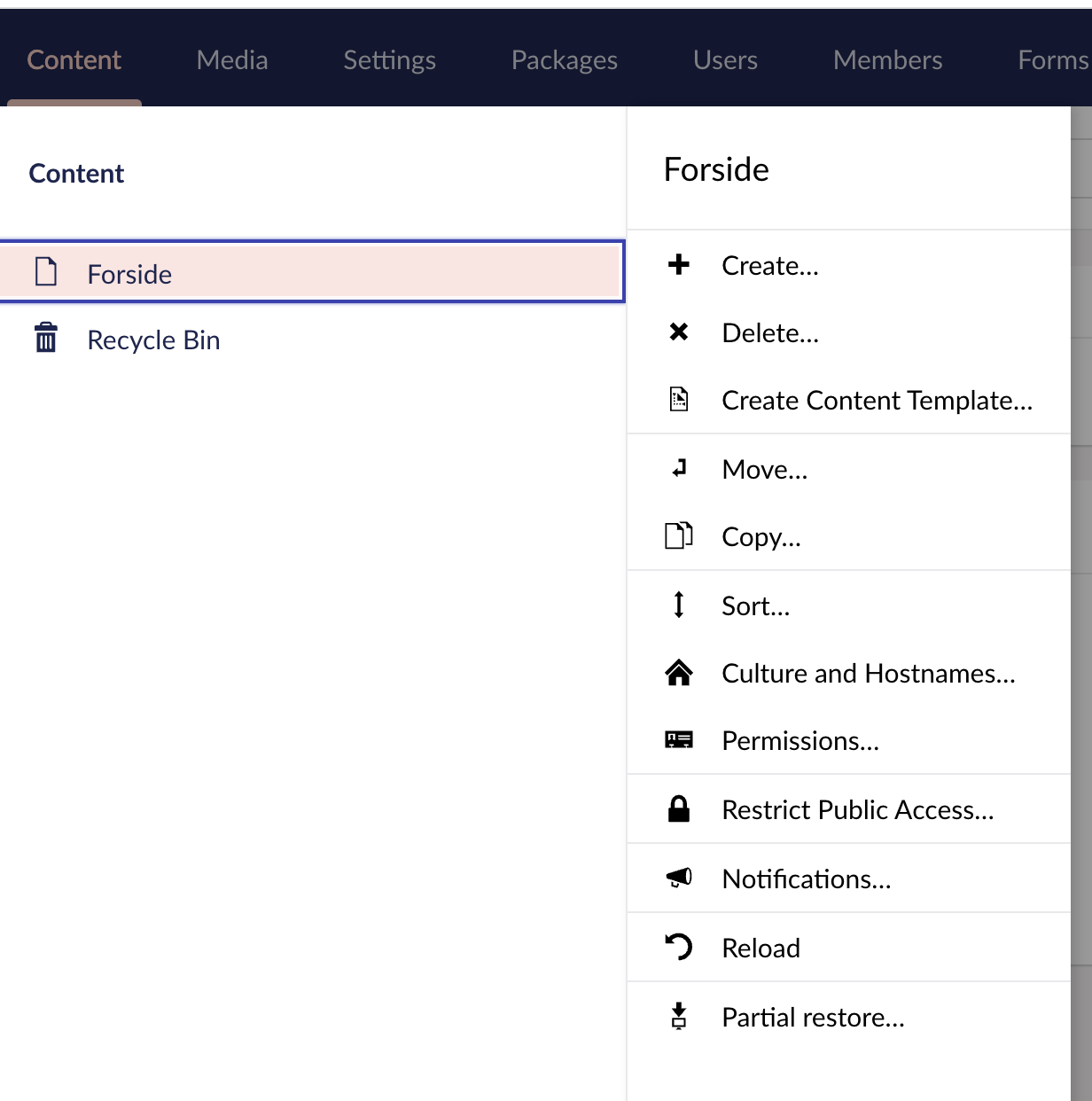Viewport: 1092px width, 1101px height.
Task: Select the Delete cross icon
Action: (679, 332)
